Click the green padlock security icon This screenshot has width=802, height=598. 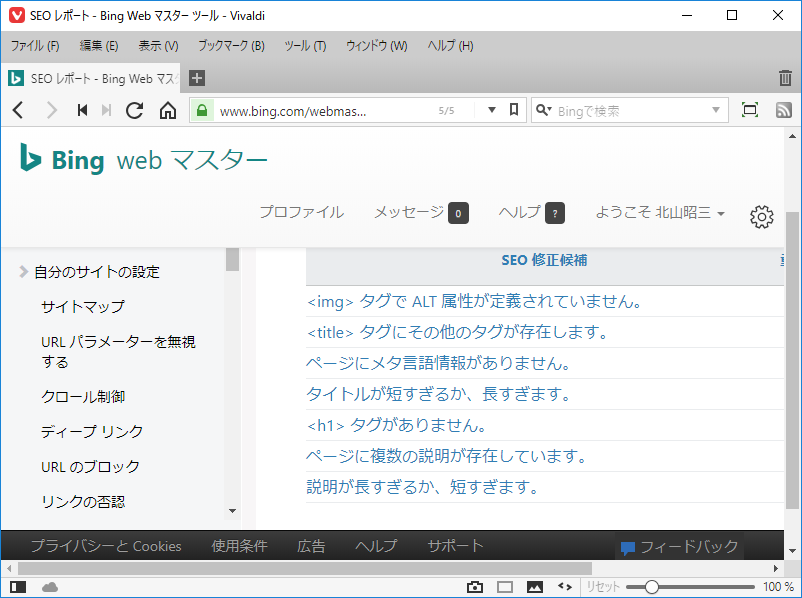202,110
